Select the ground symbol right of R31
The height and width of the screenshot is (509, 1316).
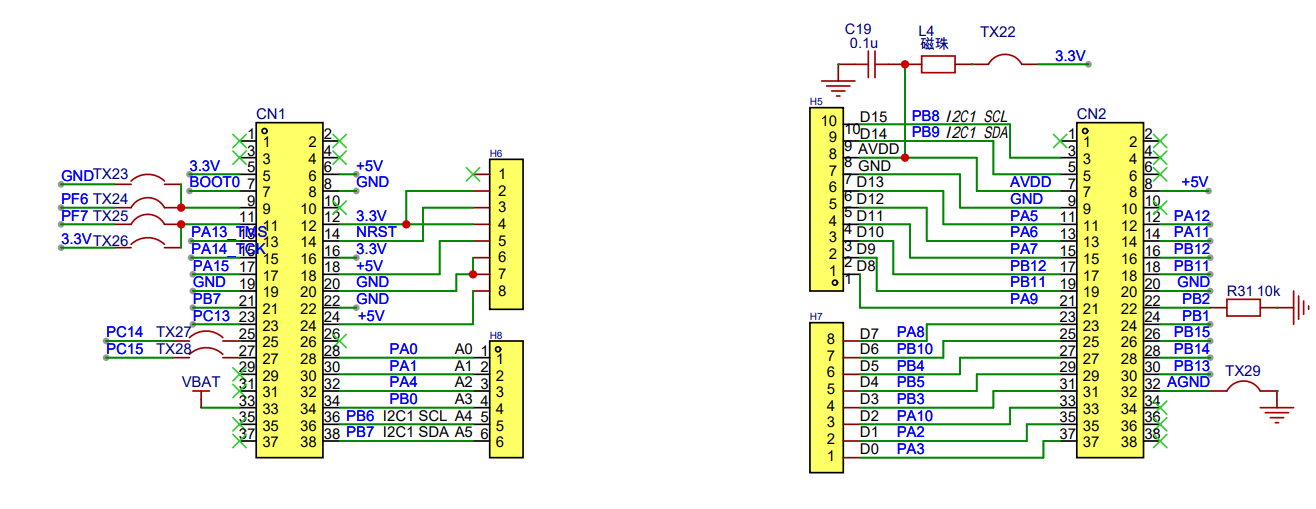(x=1301, y=308)
